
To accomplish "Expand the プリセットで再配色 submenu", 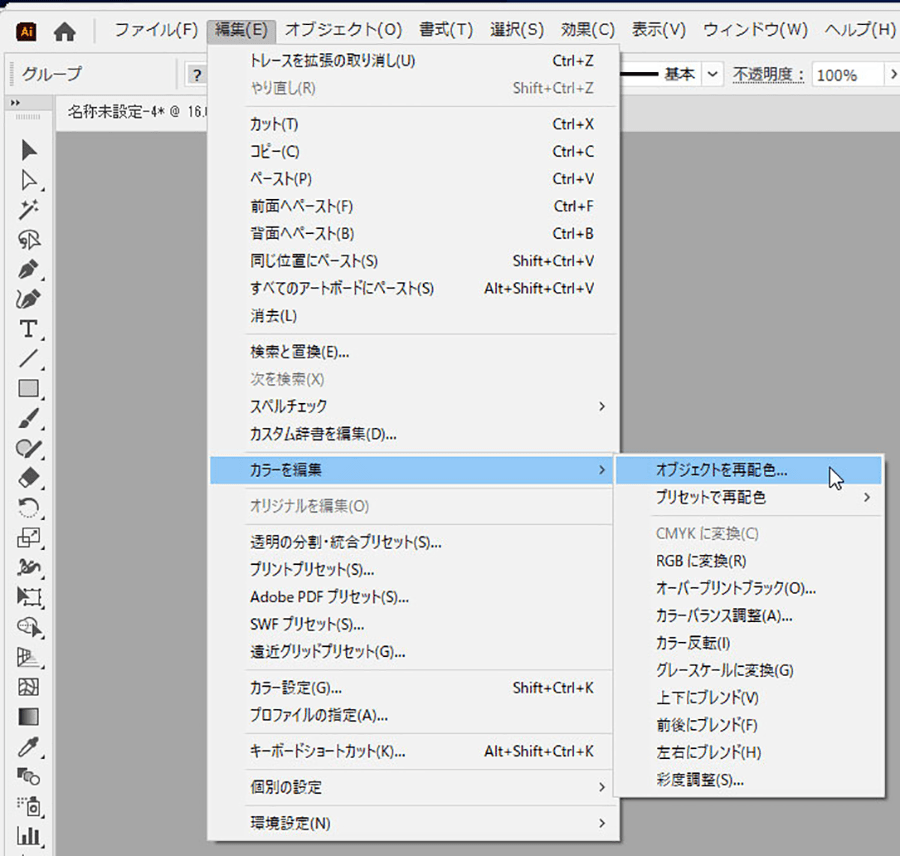I will 866,497.
